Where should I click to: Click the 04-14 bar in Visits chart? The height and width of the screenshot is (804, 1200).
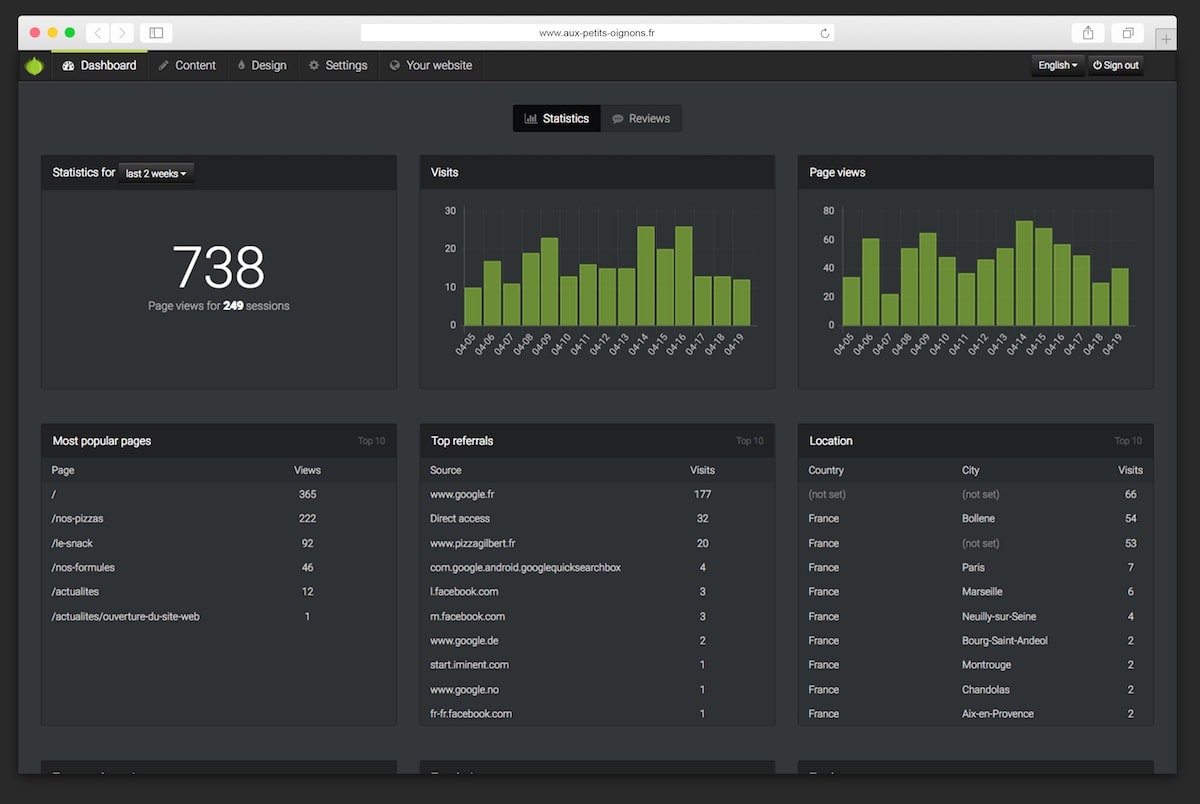click(x=646, y=276)
